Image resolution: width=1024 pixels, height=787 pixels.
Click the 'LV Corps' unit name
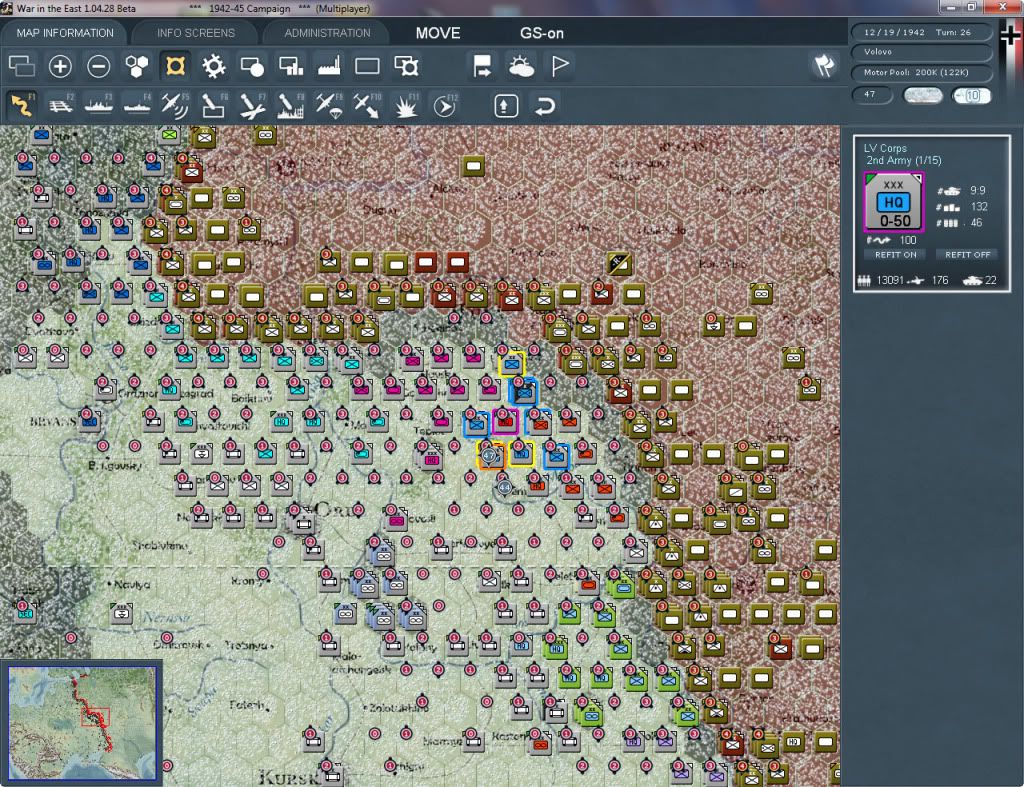[x=885, y=148]
